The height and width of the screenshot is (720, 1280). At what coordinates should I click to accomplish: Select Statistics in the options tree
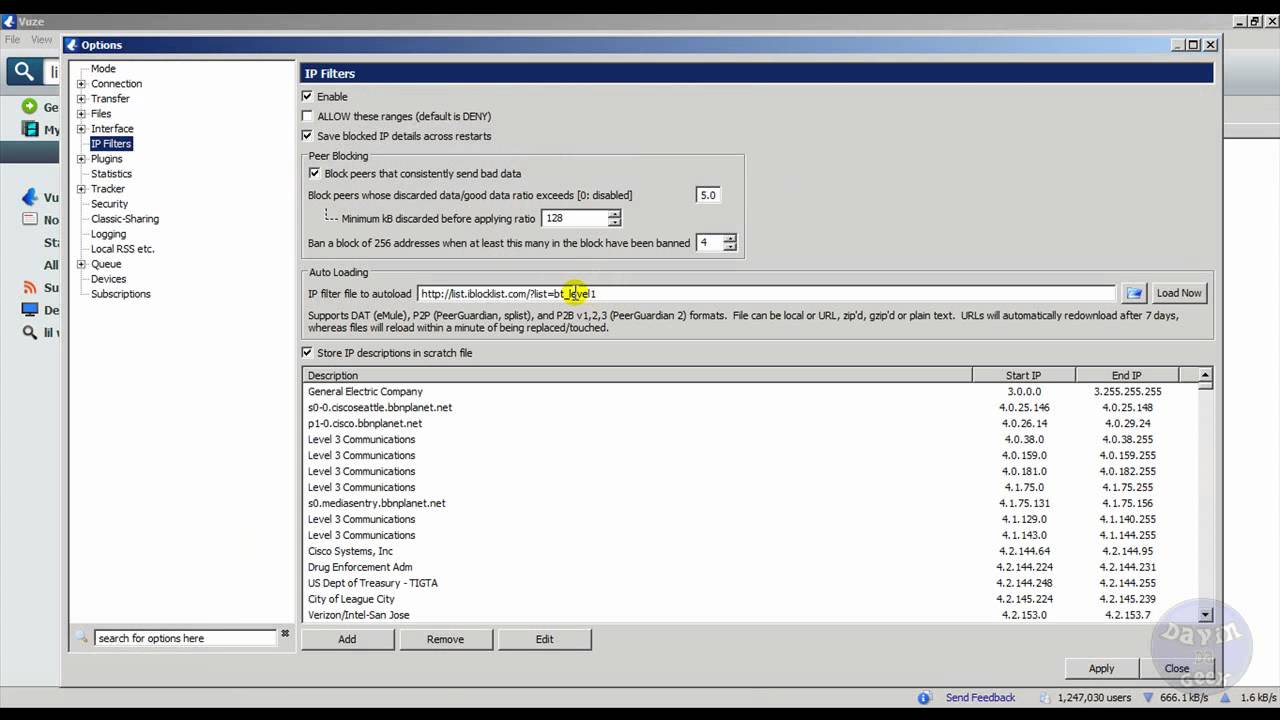pyautogui.click(x=111, y=174)
